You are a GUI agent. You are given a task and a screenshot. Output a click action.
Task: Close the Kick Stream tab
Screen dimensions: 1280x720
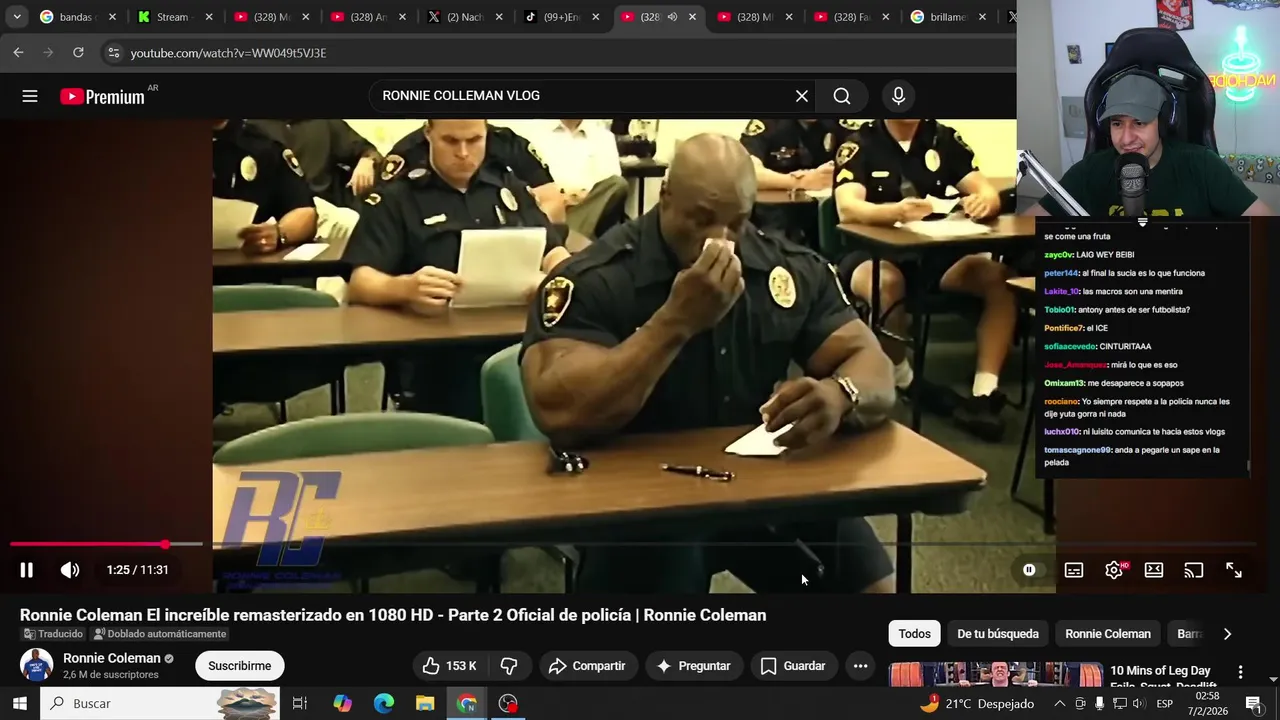click(208, 17)
